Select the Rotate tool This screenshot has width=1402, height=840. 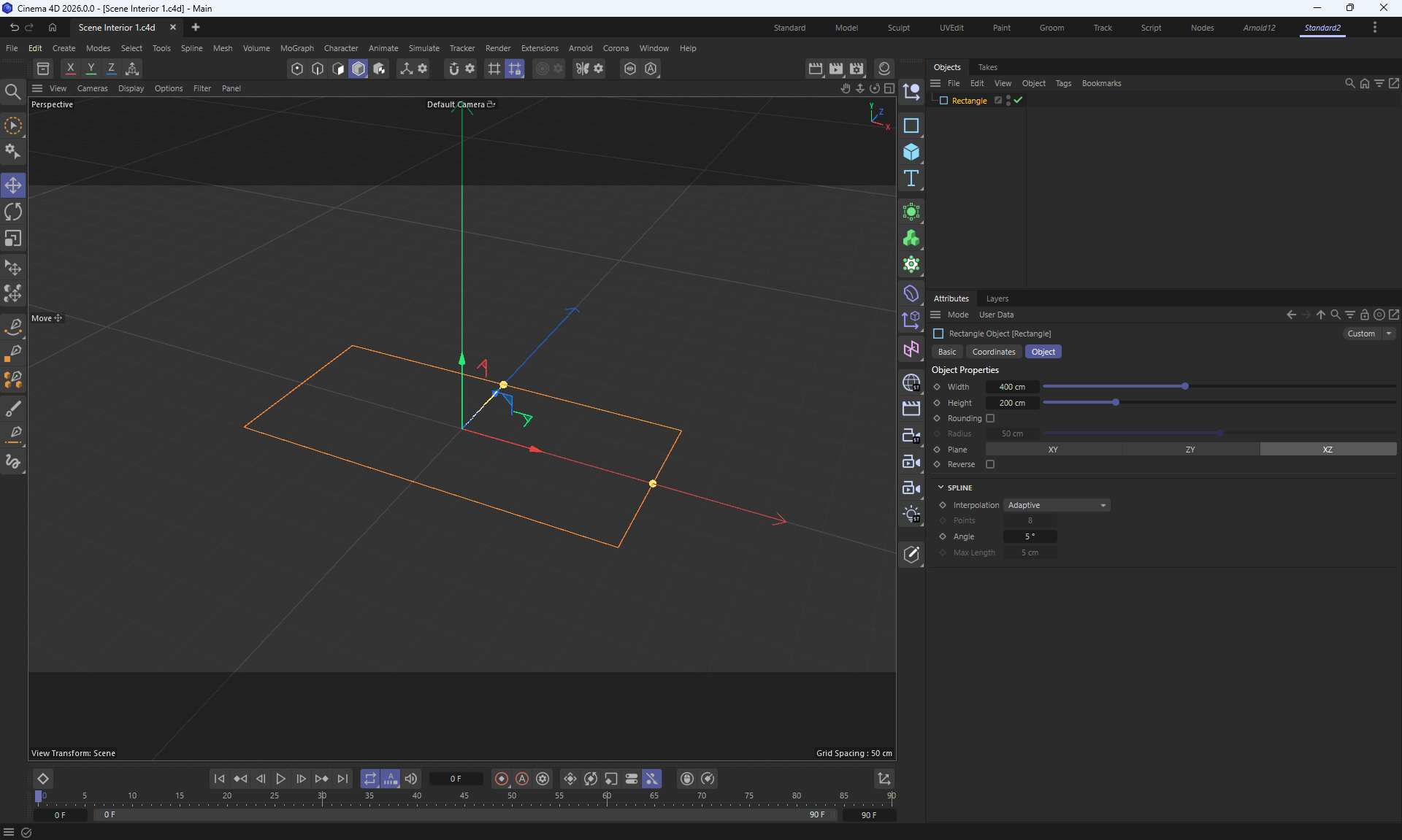pos(13,212)
